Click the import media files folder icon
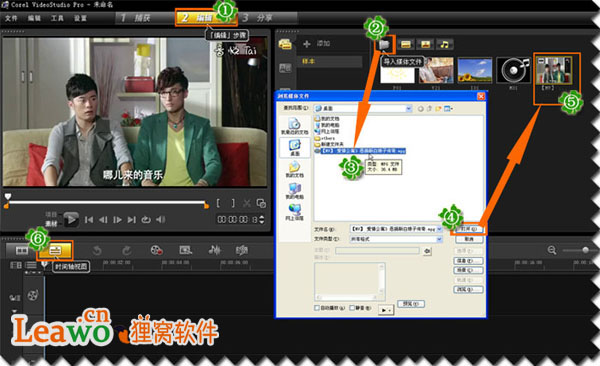 [384, 45]
